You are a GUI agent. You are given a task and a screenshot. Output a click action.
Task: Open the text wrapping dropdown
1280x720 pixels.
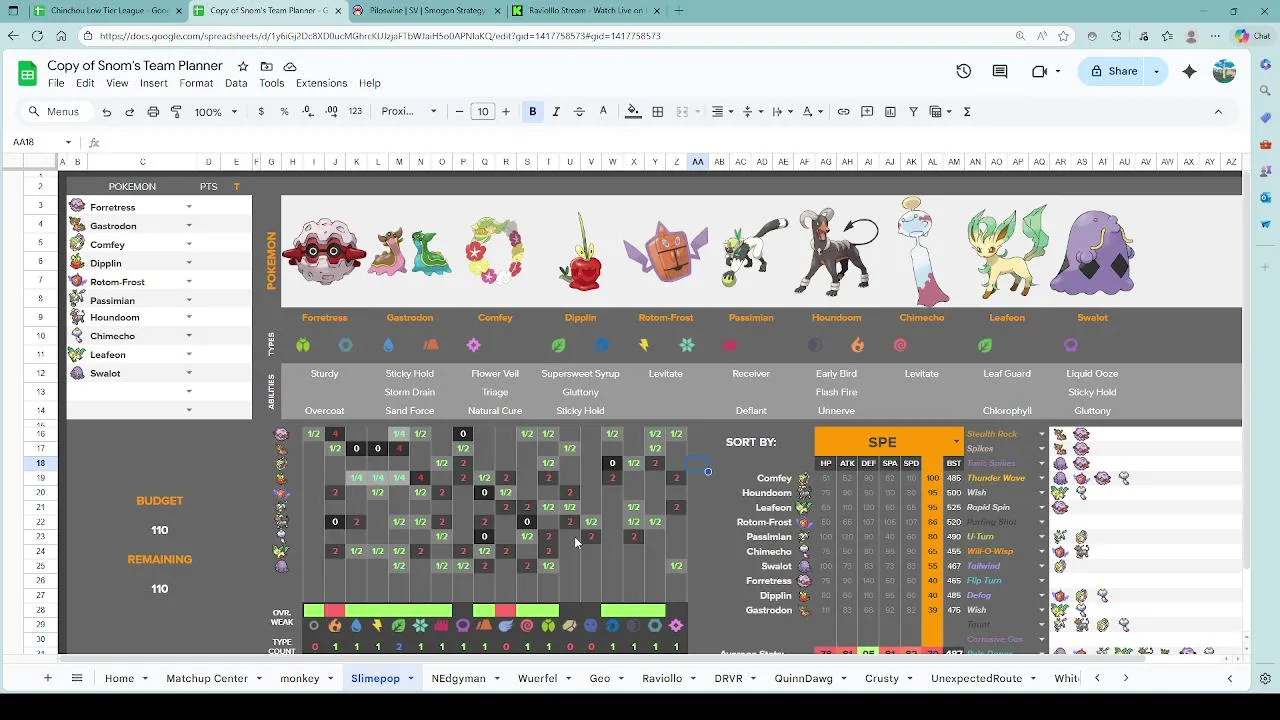click(x=782, y=112)
